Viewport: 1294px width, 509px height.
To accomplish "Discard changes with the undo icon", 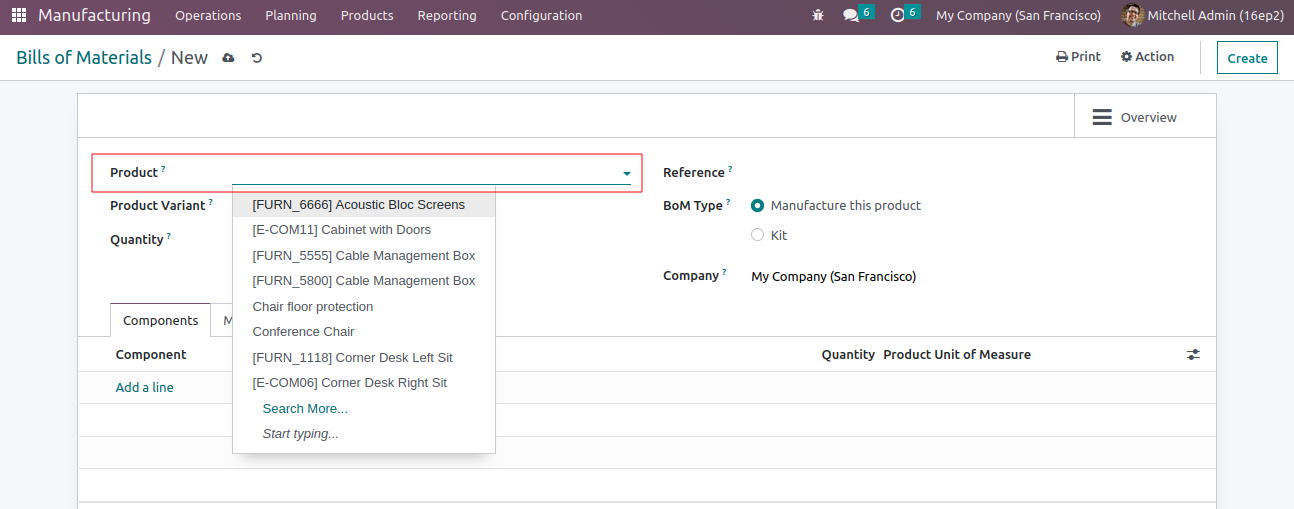I will pyautogui.click(x=257, y=58).
